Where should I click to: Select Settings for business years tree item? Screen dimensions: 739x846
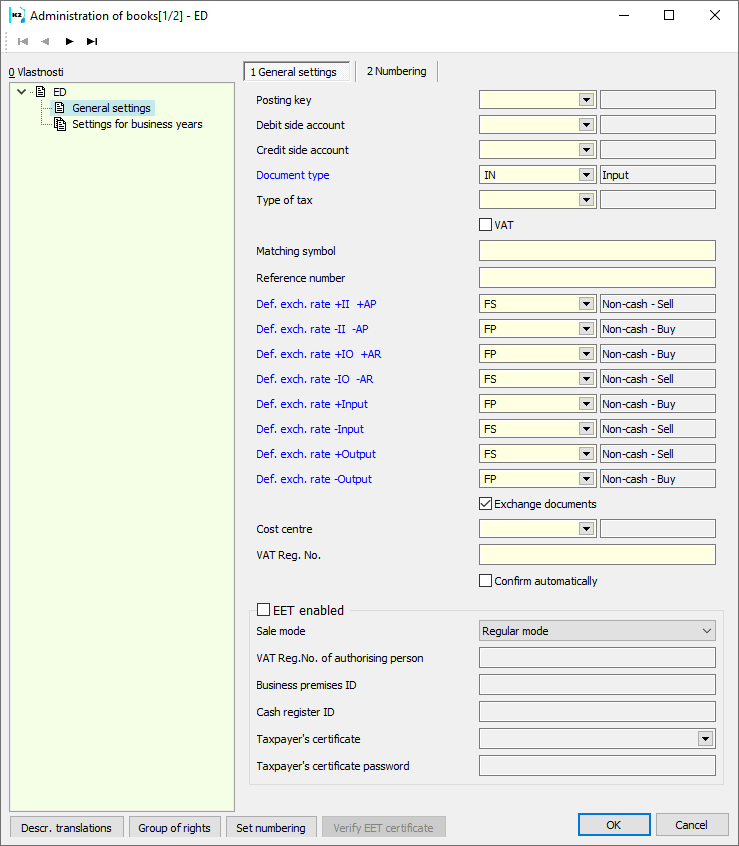pos(137,124)
